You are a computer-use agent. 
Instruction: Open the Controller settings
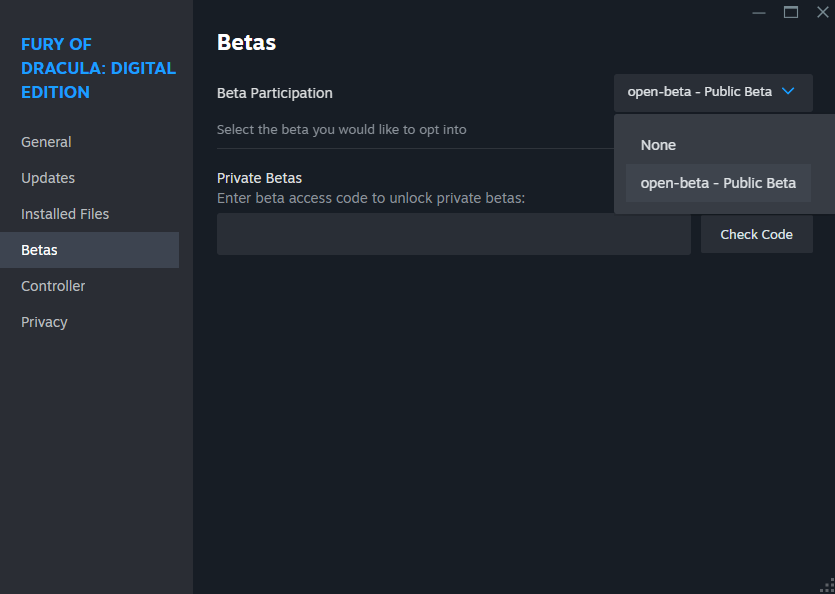click(53, 286)
